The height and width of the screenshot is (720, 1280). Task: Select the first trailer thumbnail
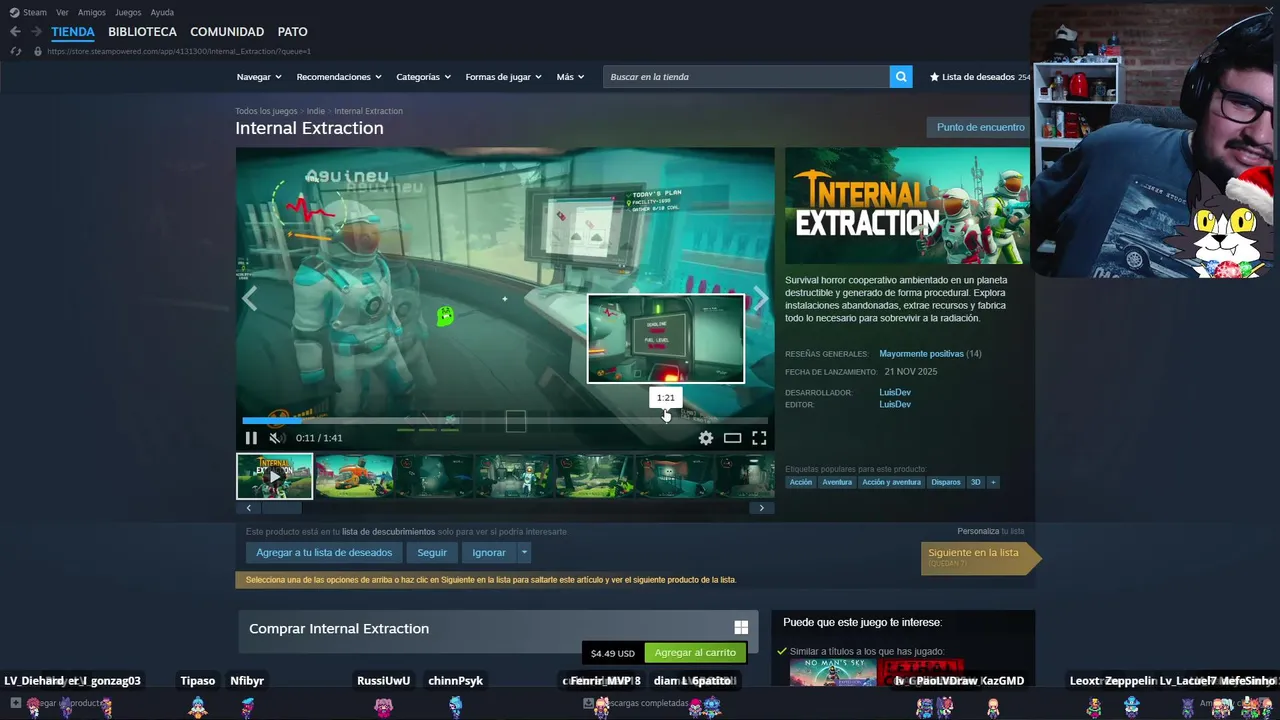pyautogui.click(x=274, y=476)
